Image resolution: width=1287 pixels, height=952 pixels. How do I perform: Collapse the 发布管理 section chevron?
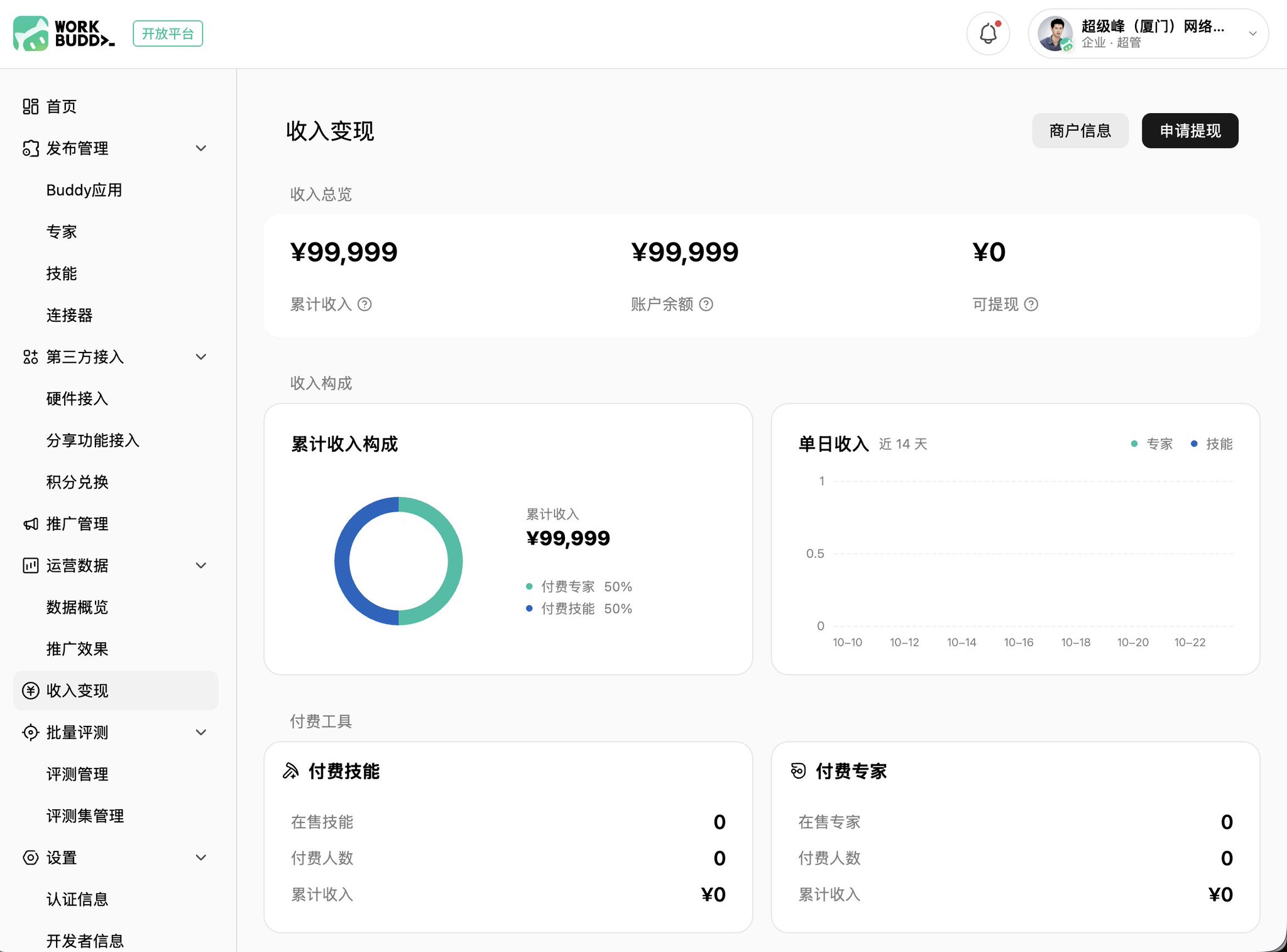point(201,148)
